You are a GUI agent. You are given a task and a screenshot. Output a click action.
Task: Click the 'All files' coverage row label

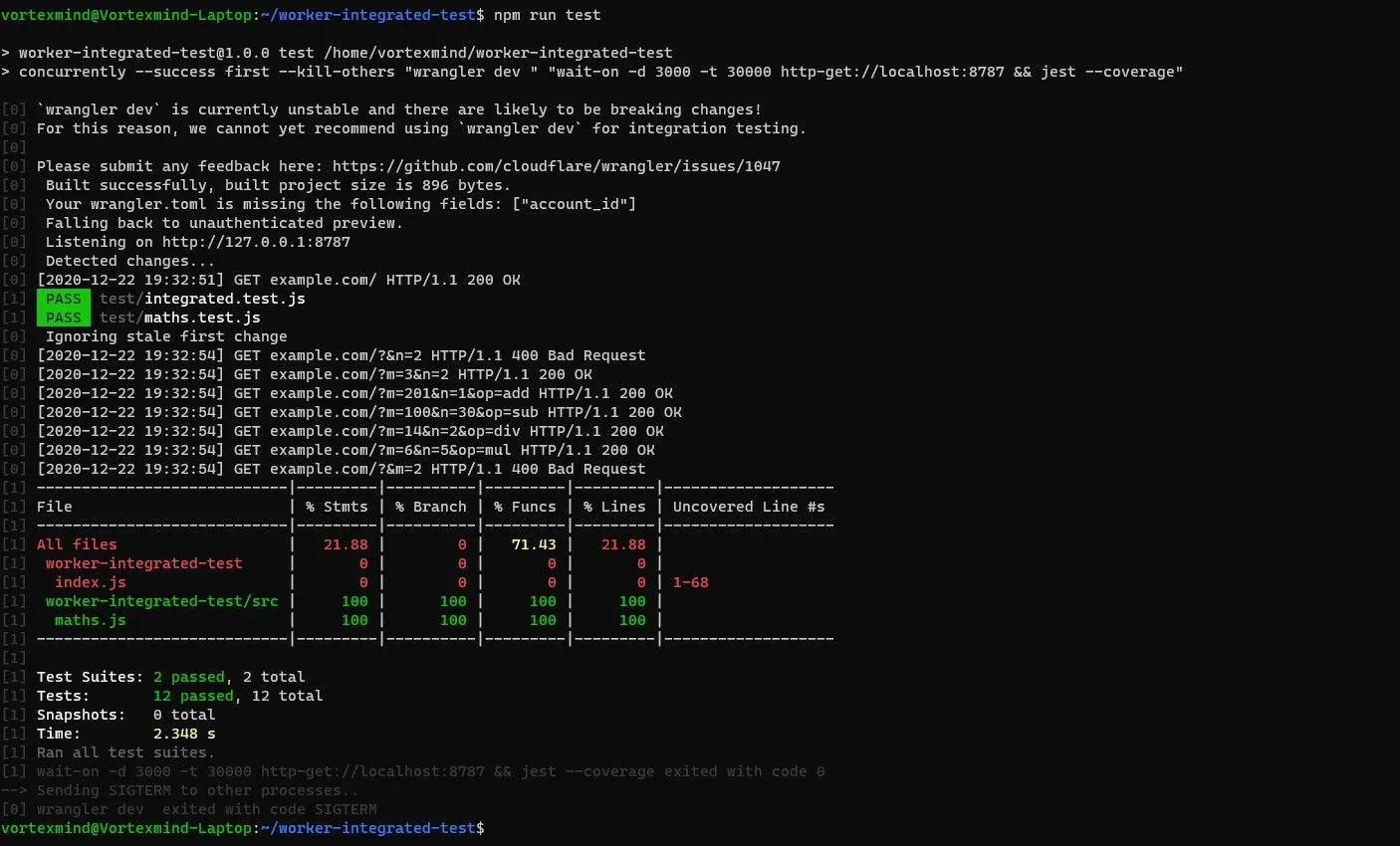77,544
